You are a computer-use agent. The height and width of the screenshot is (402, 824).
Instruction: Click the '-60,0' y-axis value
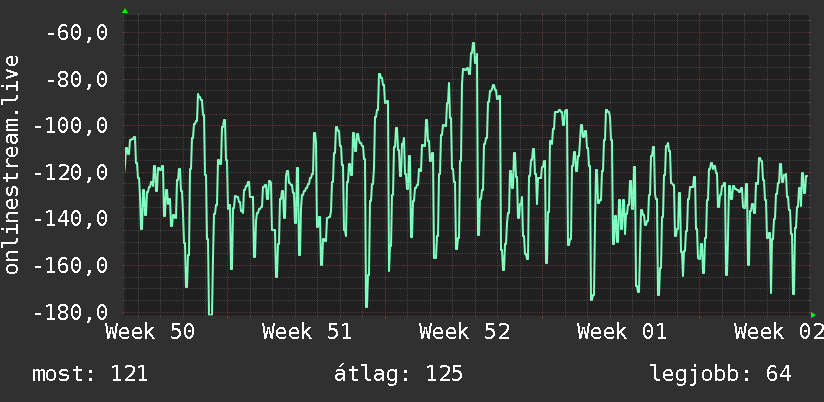pos(77,34)
